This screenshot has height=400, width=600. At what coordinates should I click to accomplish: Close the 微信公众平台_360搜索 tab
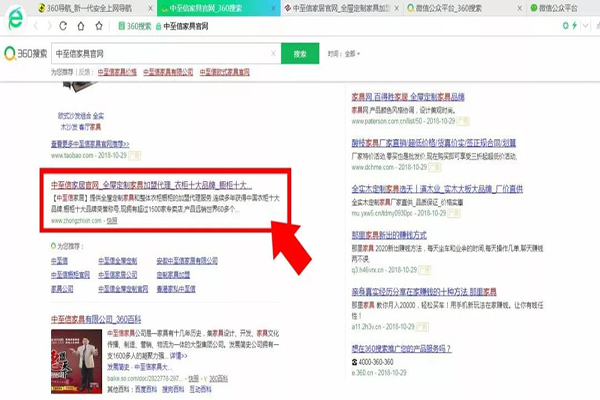520,8
